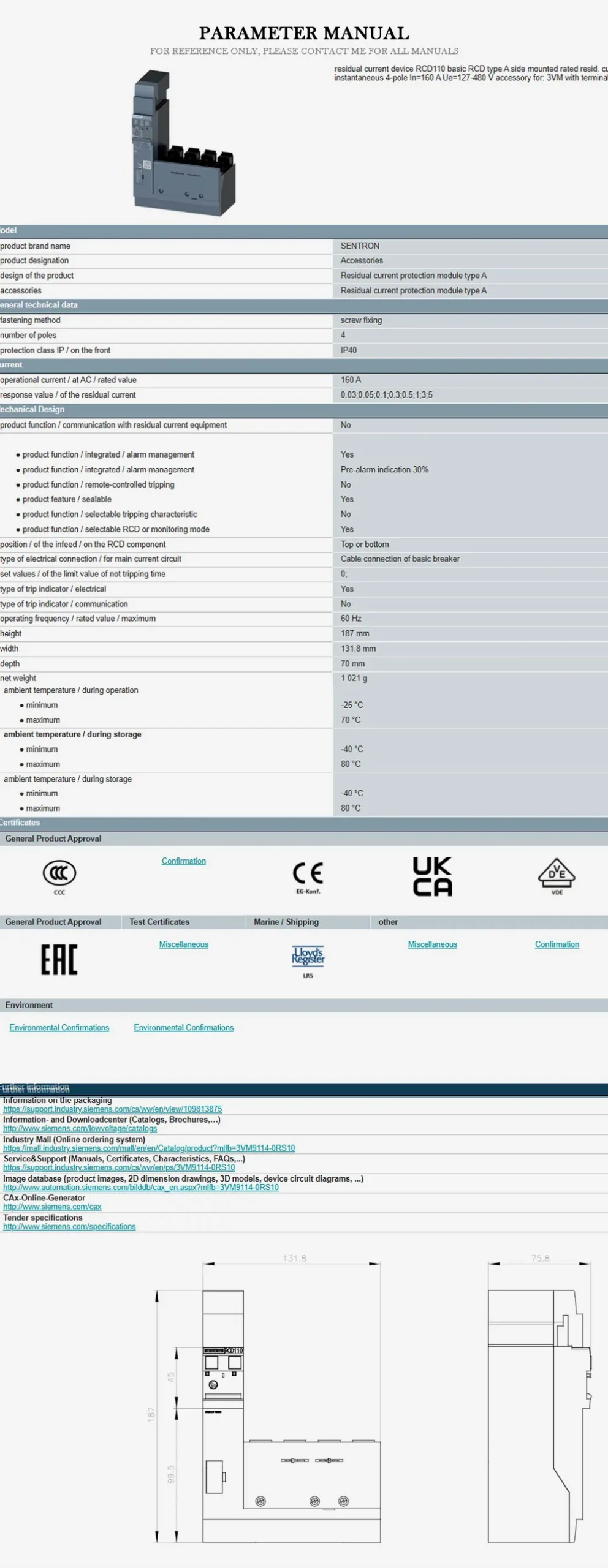Click the CE EG-Konf. mark
Screen dimensions: 608x1568
308,877
